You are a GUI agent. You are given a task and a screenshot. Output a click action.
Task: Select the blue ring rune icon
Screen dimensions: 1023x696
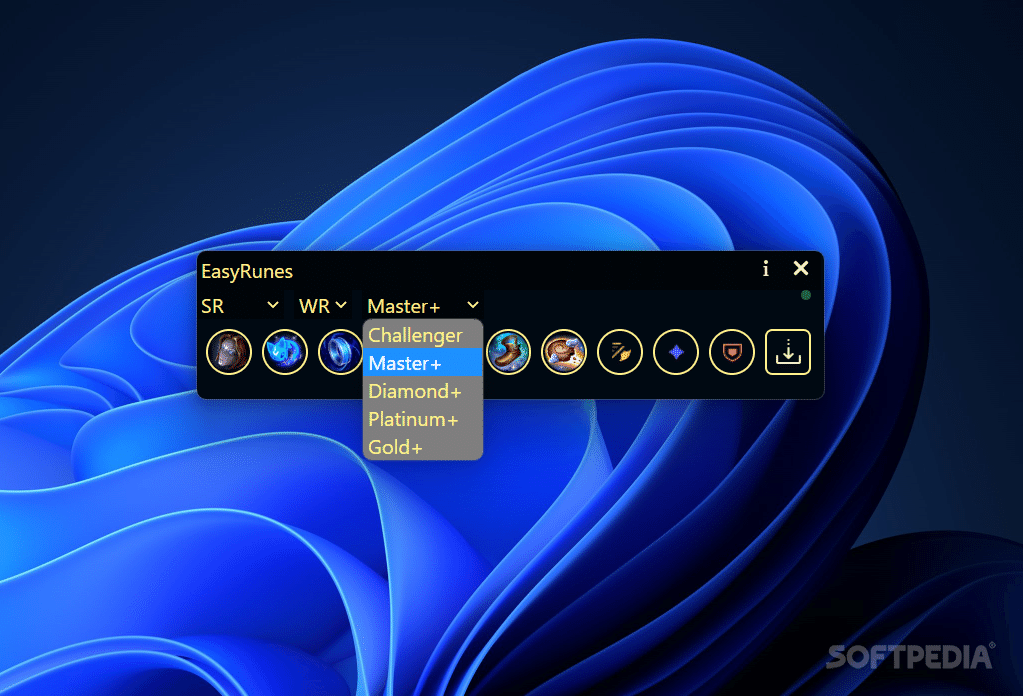tap(340, 352)
